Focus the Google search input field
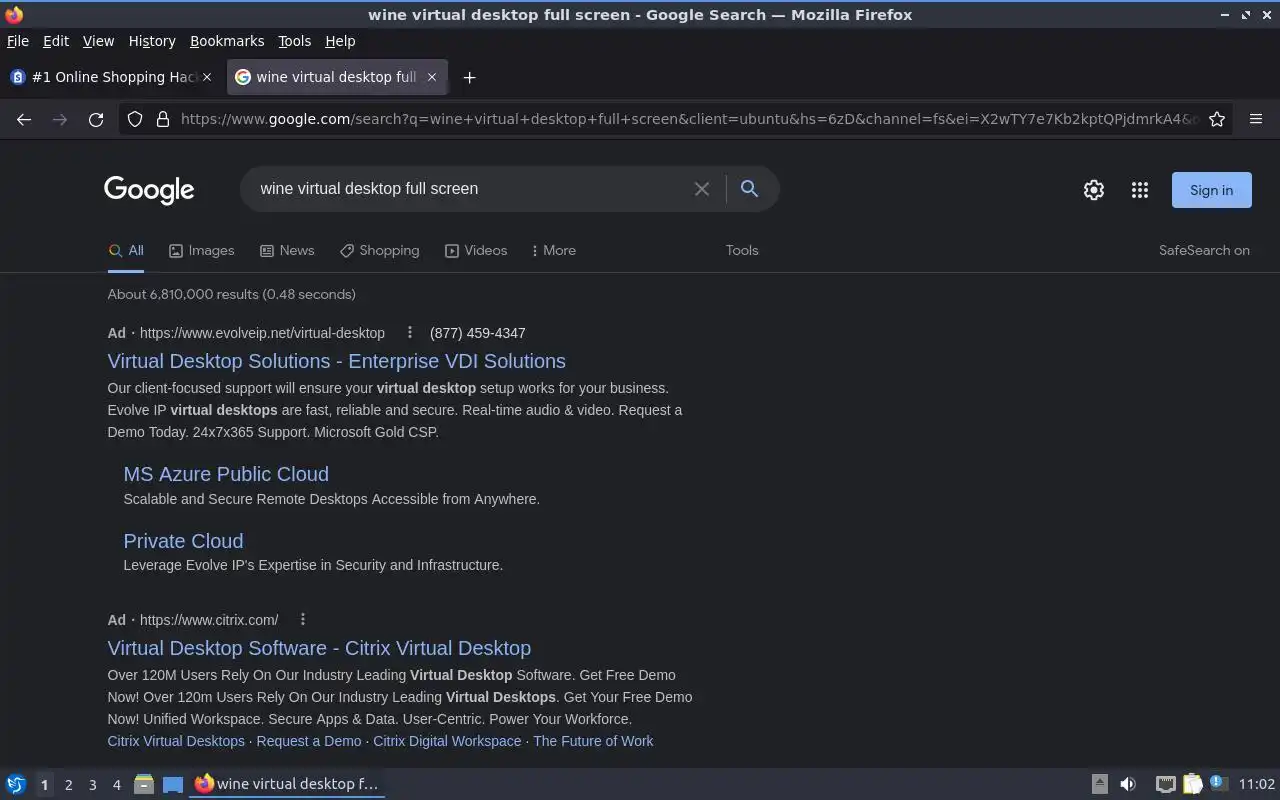Screen dimensions: 1280x800 coord(470,189)
